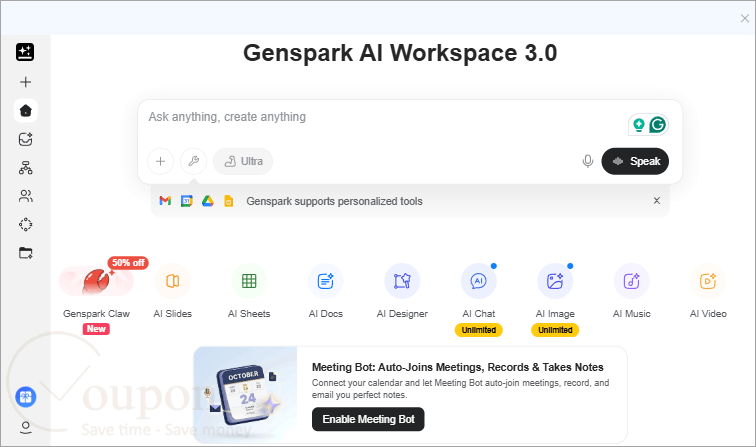Screen dimensions: 756x447
Task: Open the workflow hierarchy icon in sidebar
Action: (26, 168)
